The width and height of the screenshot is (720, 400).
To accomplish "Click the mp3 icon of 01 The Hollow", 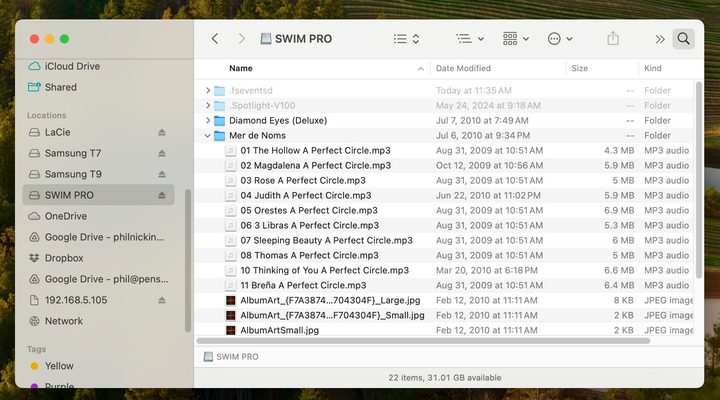I will [231, 151].
